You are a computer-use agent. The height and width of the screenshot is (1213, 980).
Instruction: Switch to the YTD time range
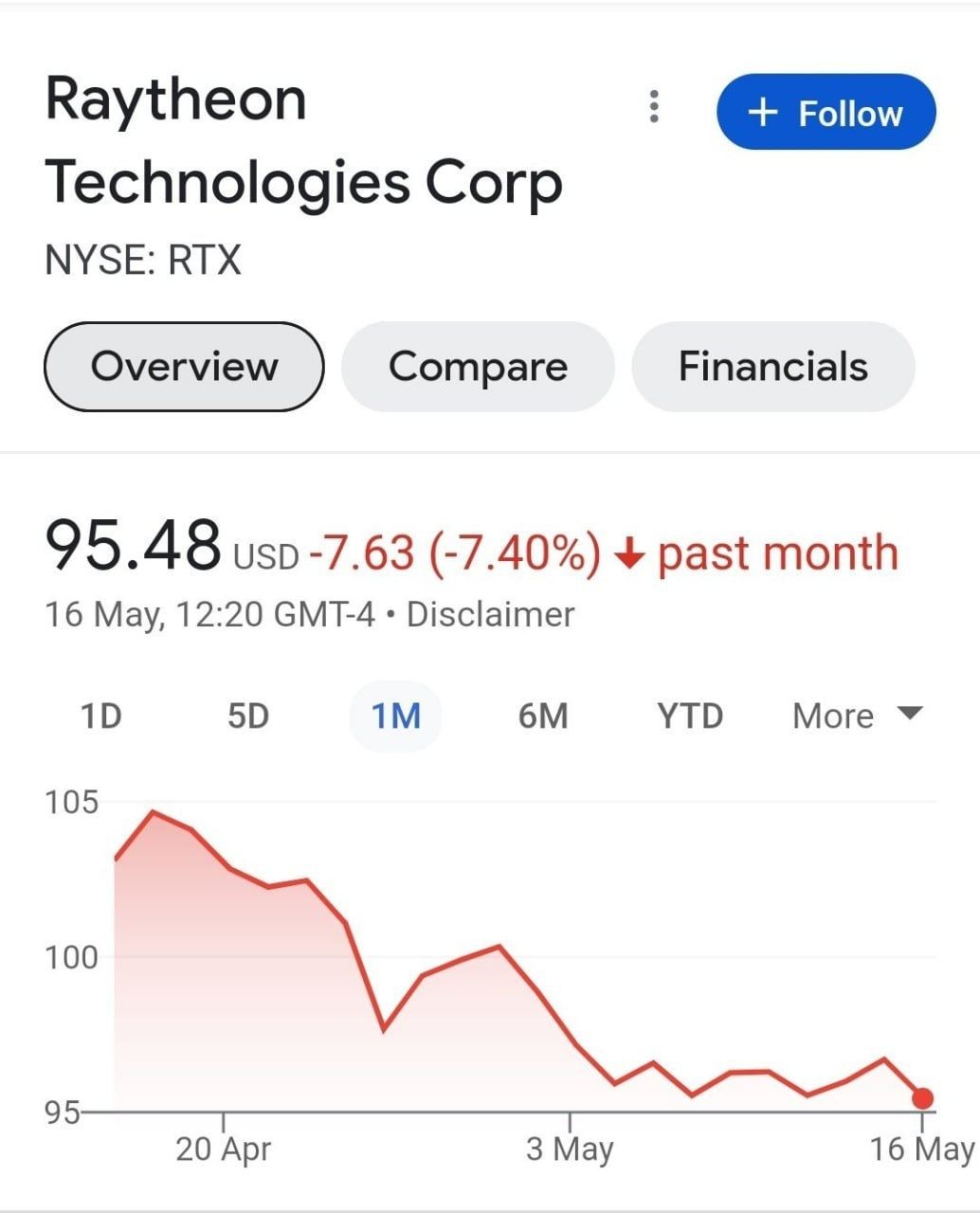(x=691, y=715)
